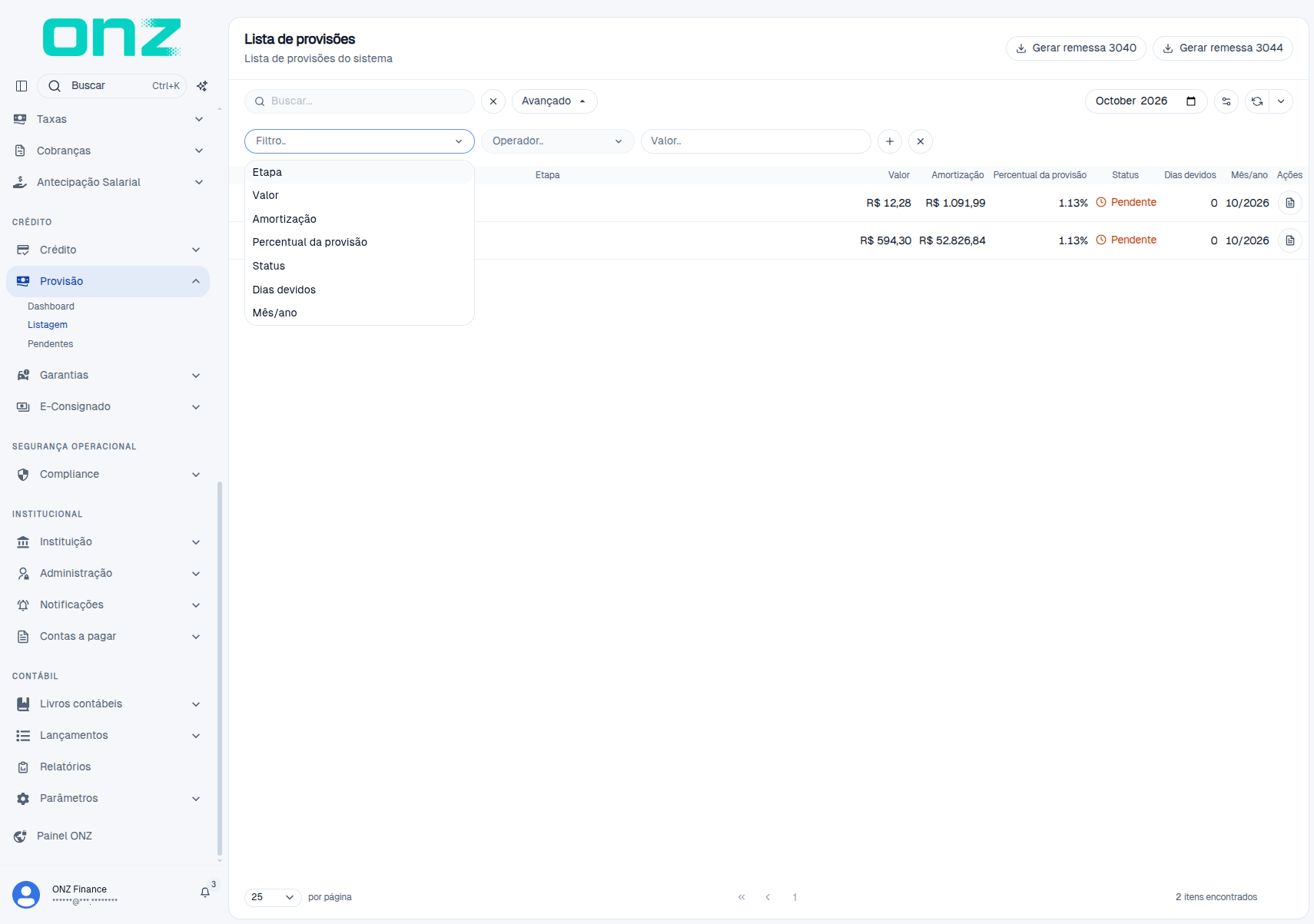Click the Buscar list search field

point(359,101)
